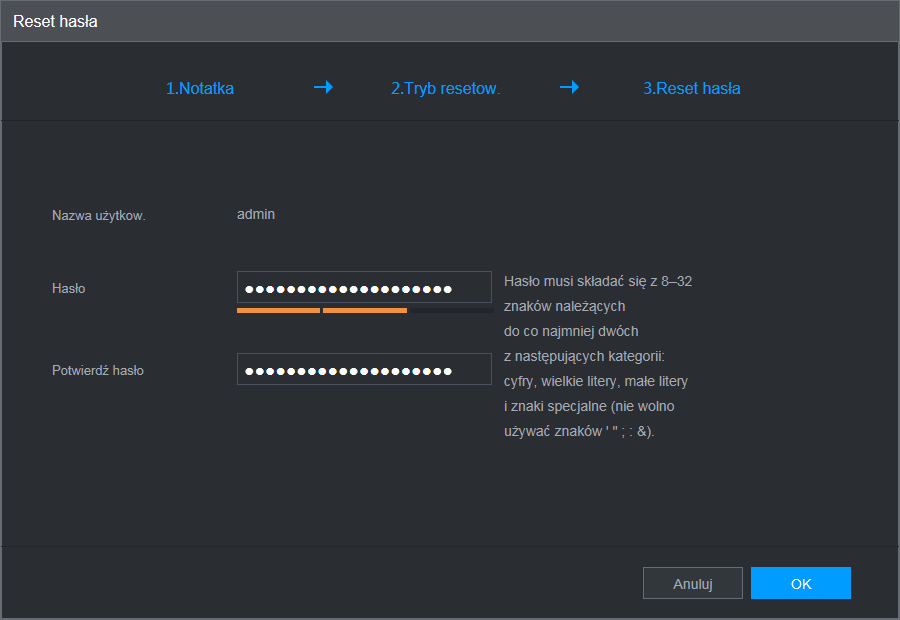The height and width of the screenshot is (620, 900).
Task: Click the Potwierdź hasło label
Action: 98,370
